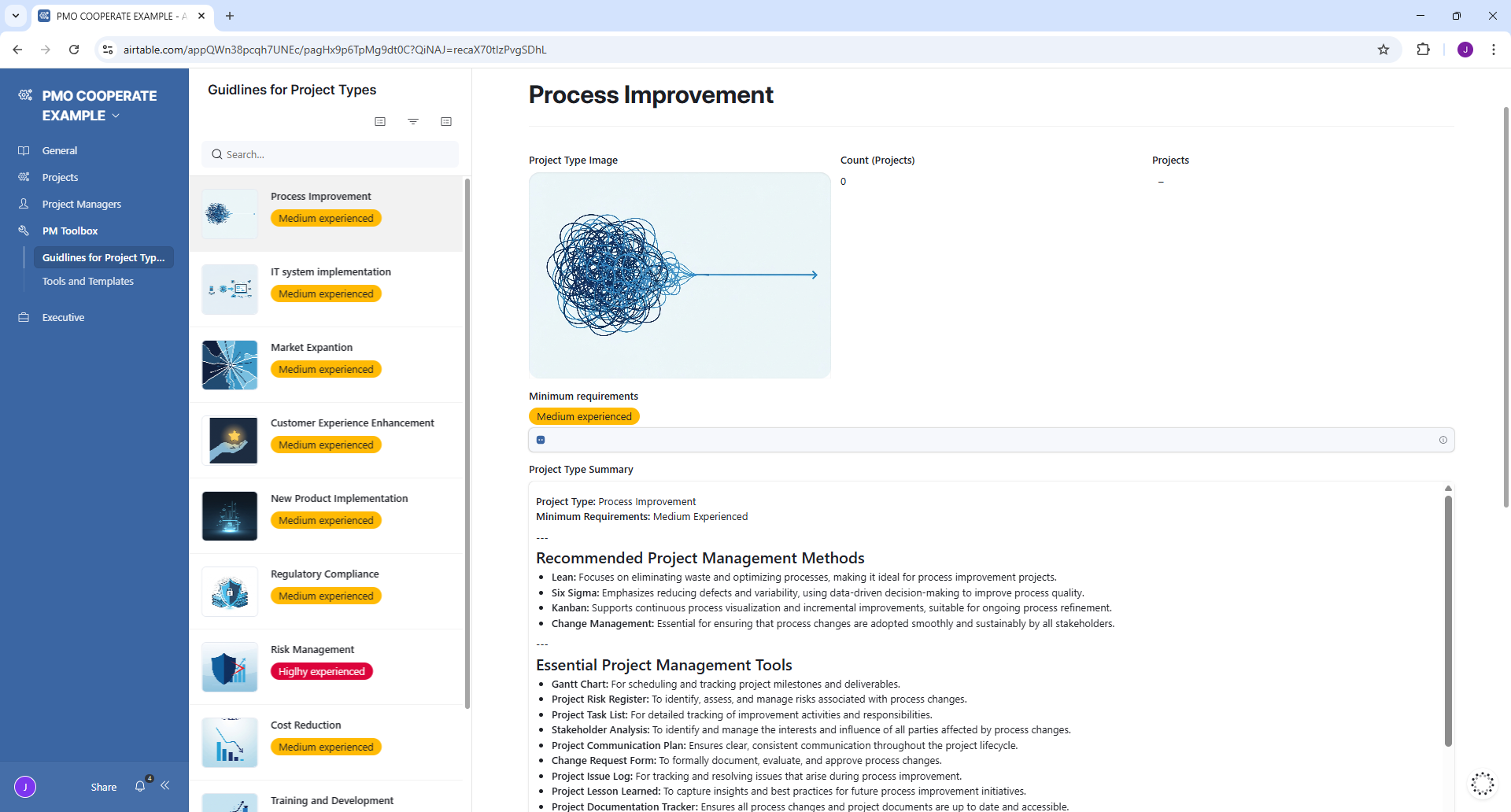Click the Medium experienced tag under Minimum requirements
Screen dimensions: 1511x812
(x=584, y=416)
